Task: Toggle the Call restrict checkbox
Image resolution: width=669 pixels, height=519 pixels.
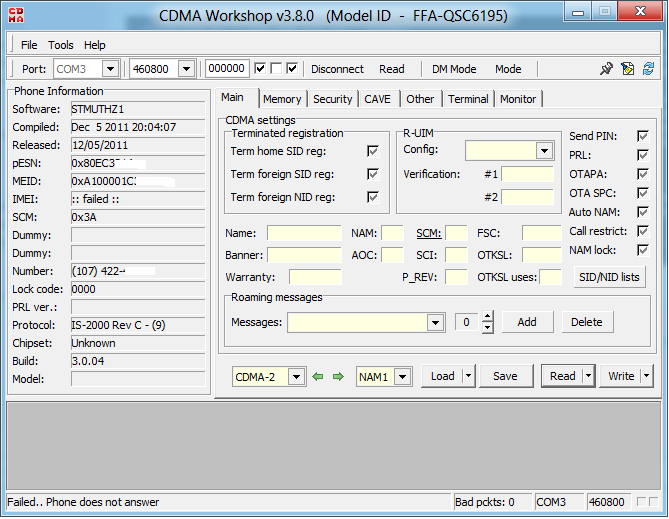Action: [643, 231]
